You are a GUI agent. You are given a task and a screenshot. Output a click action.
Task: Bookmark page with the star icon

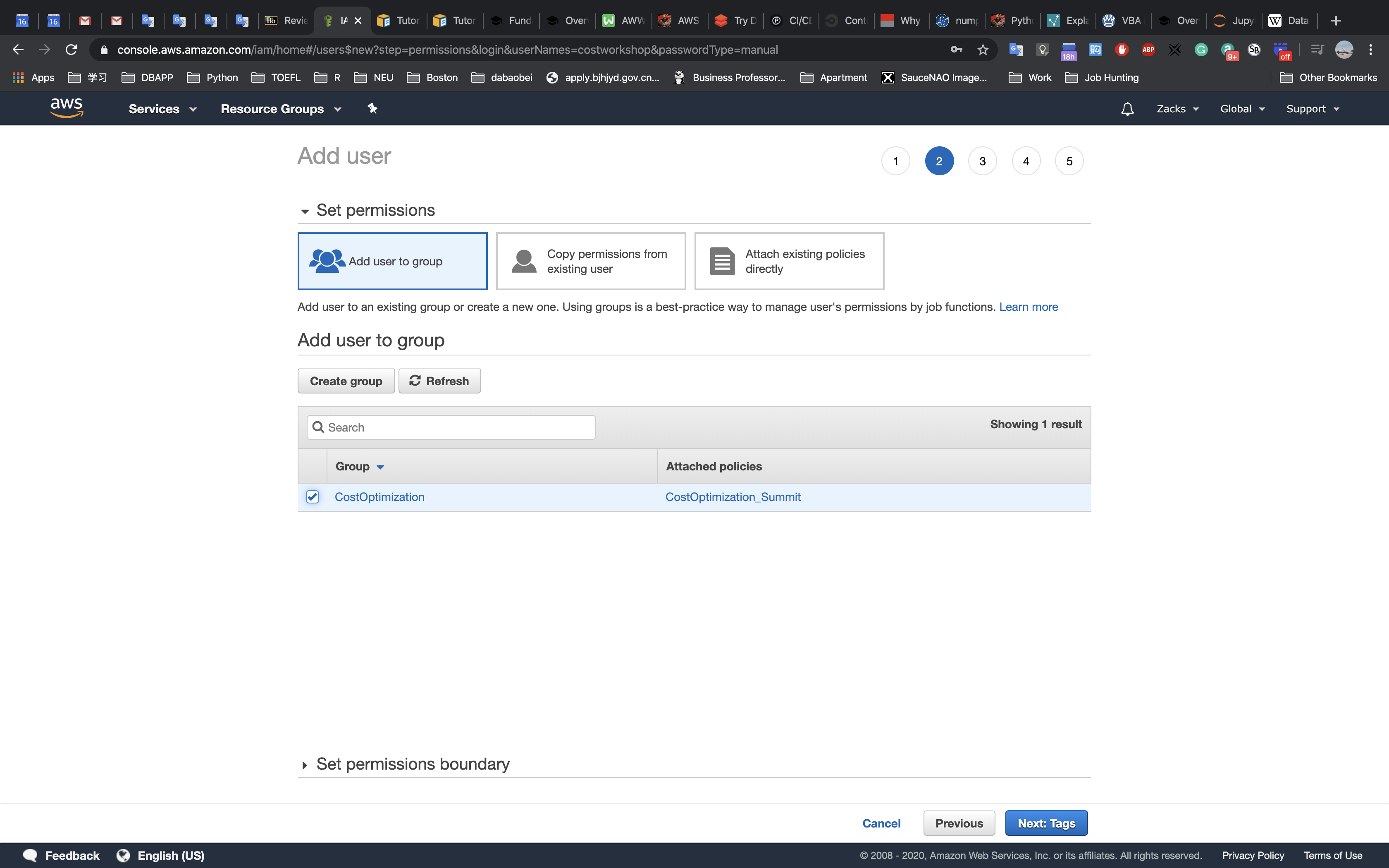[983, 50]
